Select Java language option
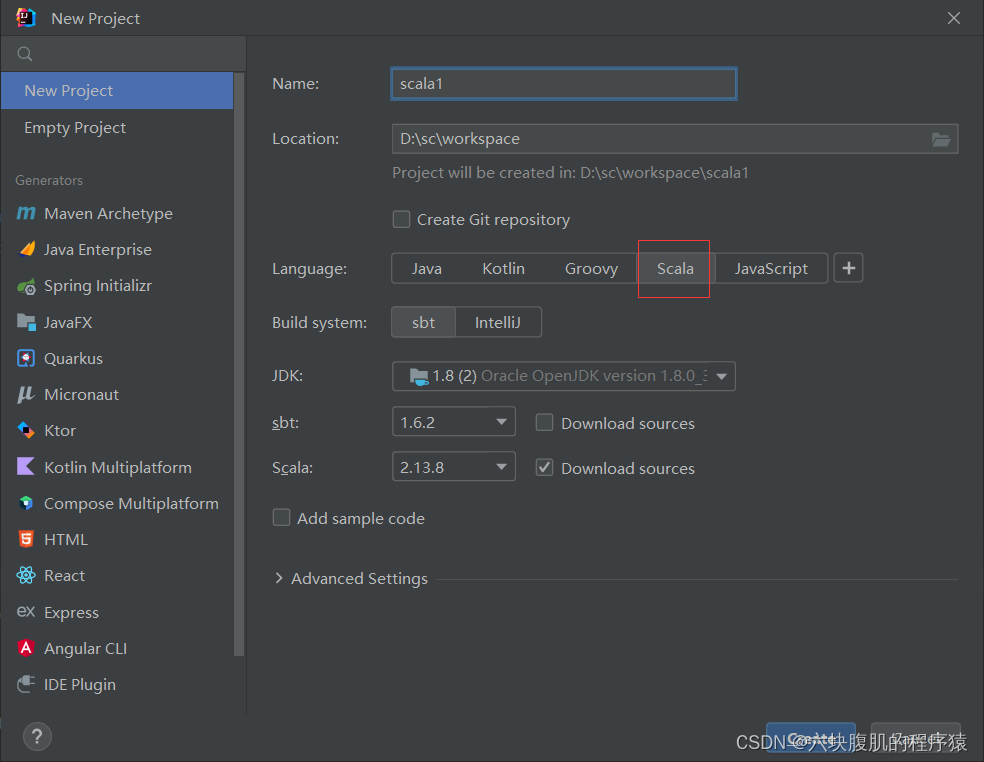 (x=427, y=269)
